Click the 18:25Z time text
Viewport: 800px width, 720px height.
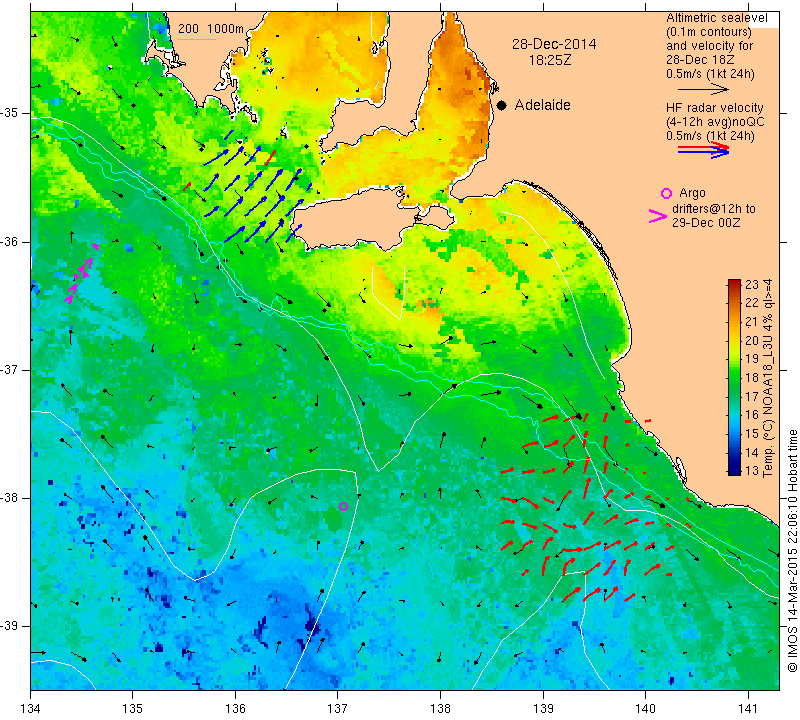pos(550,60)
